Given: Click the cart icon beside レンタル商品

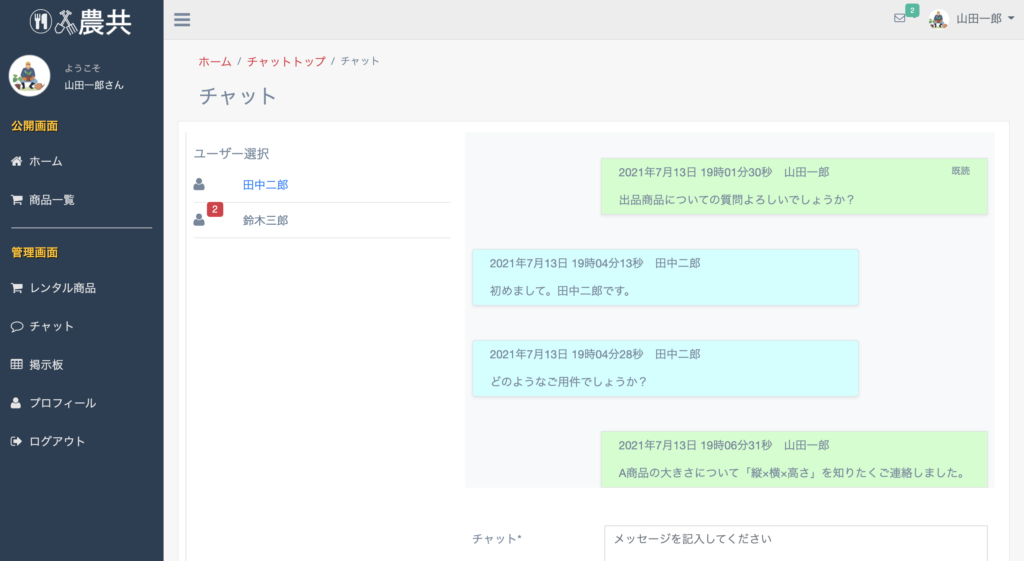Looking at the screenshot, I should click(x=16, y=288).
